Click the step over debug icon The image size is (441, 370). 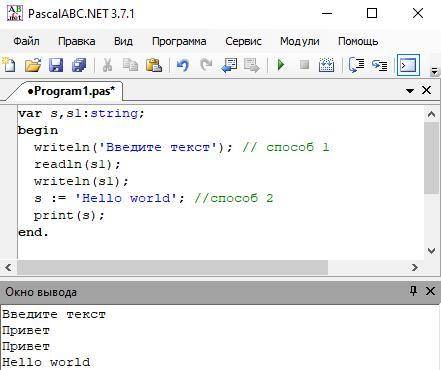356,65
